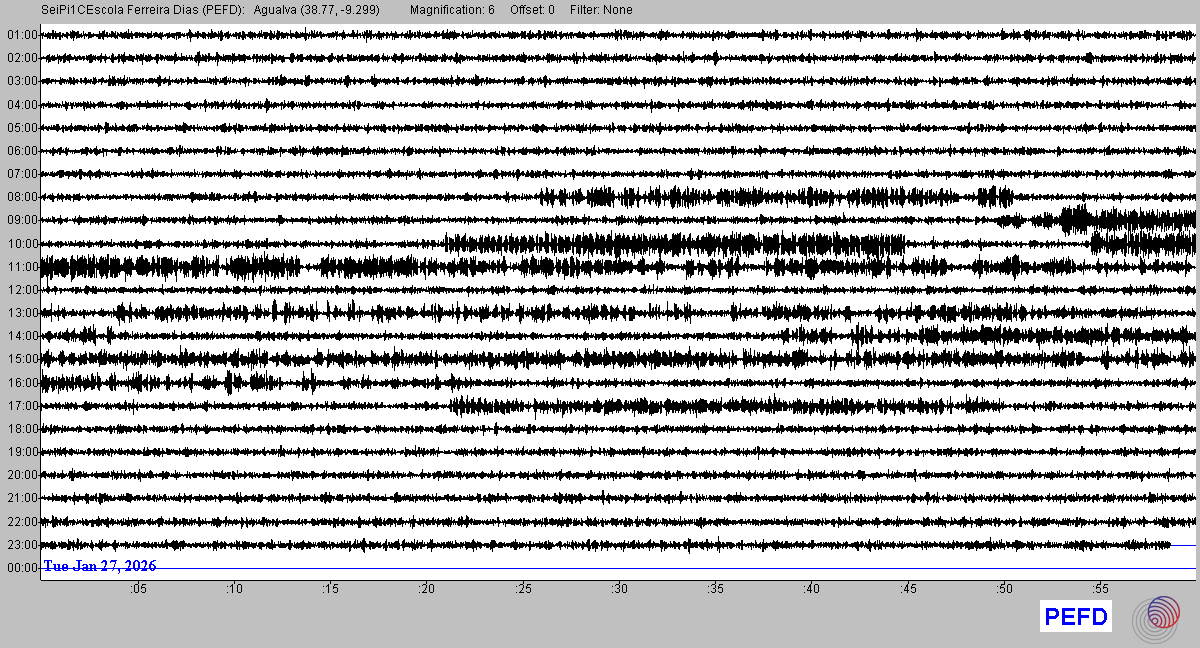Select the 01:00 hour row label
The height and width of the screenshot is (648, 1200).
point(21,35)
